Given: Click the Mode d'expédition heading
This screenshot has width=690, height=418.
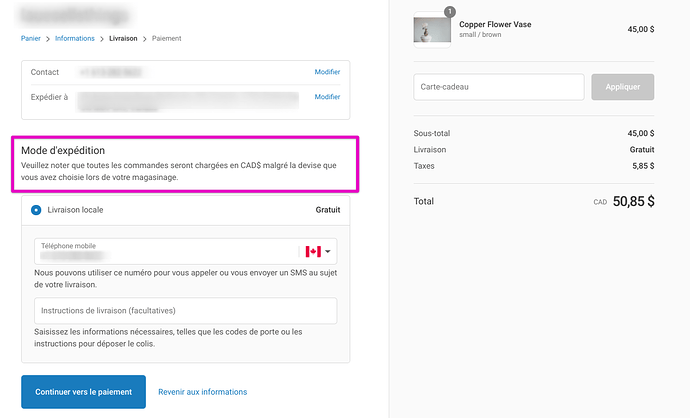Looking at the screenshot, I should 63,150.
